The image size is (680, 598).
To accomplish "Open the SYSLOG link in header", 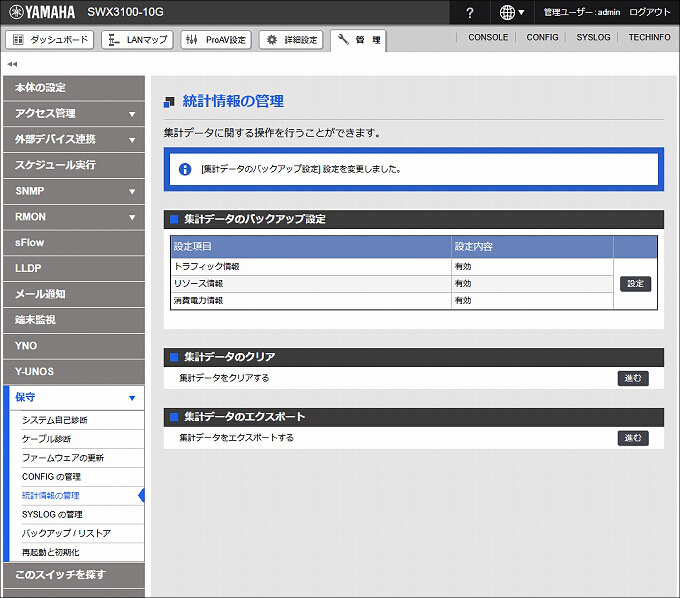I will pyautogui.click(x=594, y=37).
